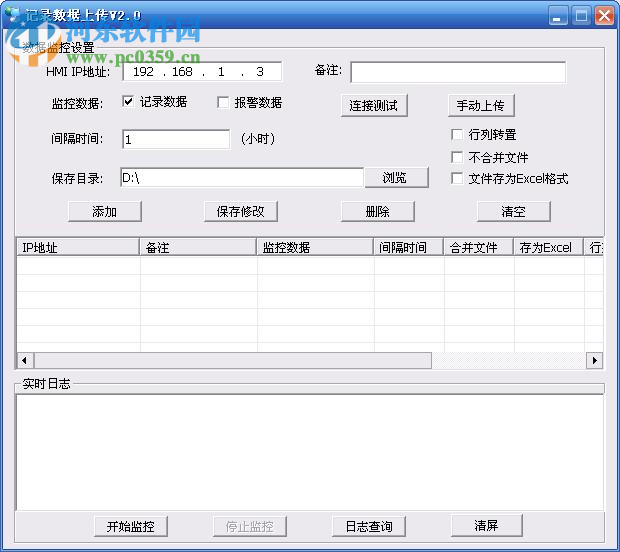Screen dimensions: 620x552
Task: Close the 记录数据上传 window
Action: pyautogui.click(x=605, y=16)
